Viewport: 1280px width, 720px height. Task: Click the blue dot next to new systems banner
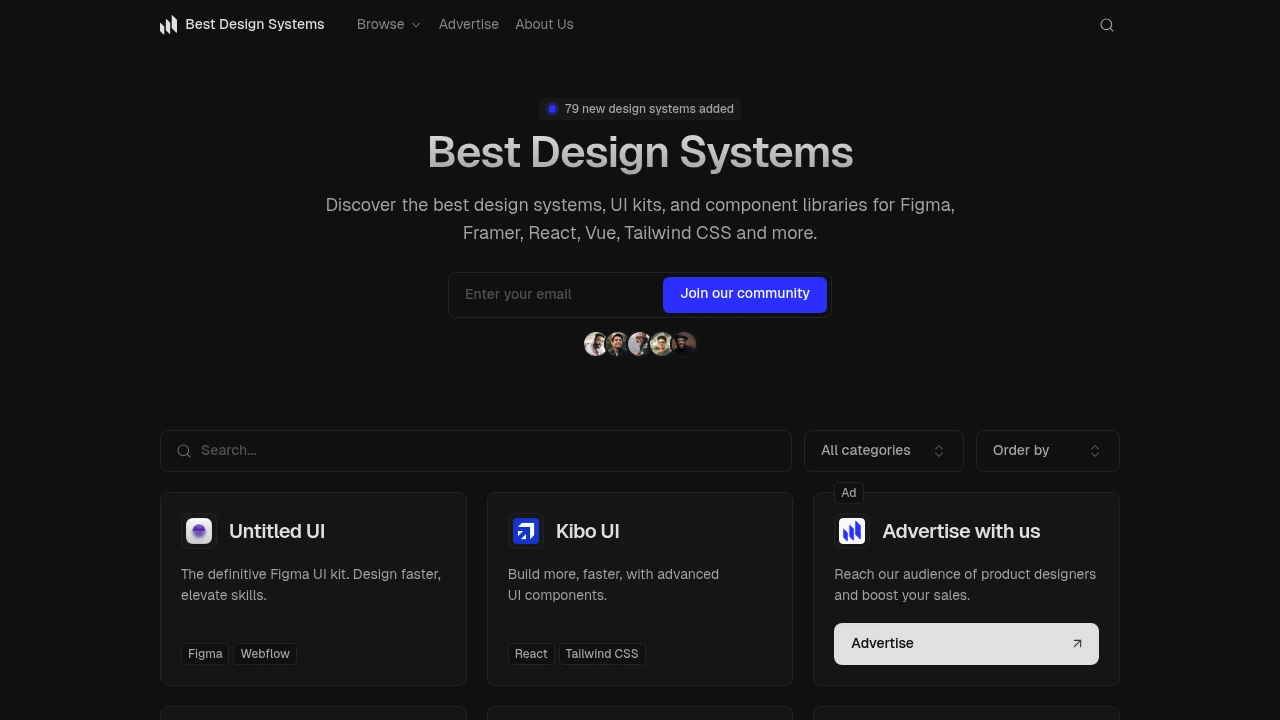553,108
